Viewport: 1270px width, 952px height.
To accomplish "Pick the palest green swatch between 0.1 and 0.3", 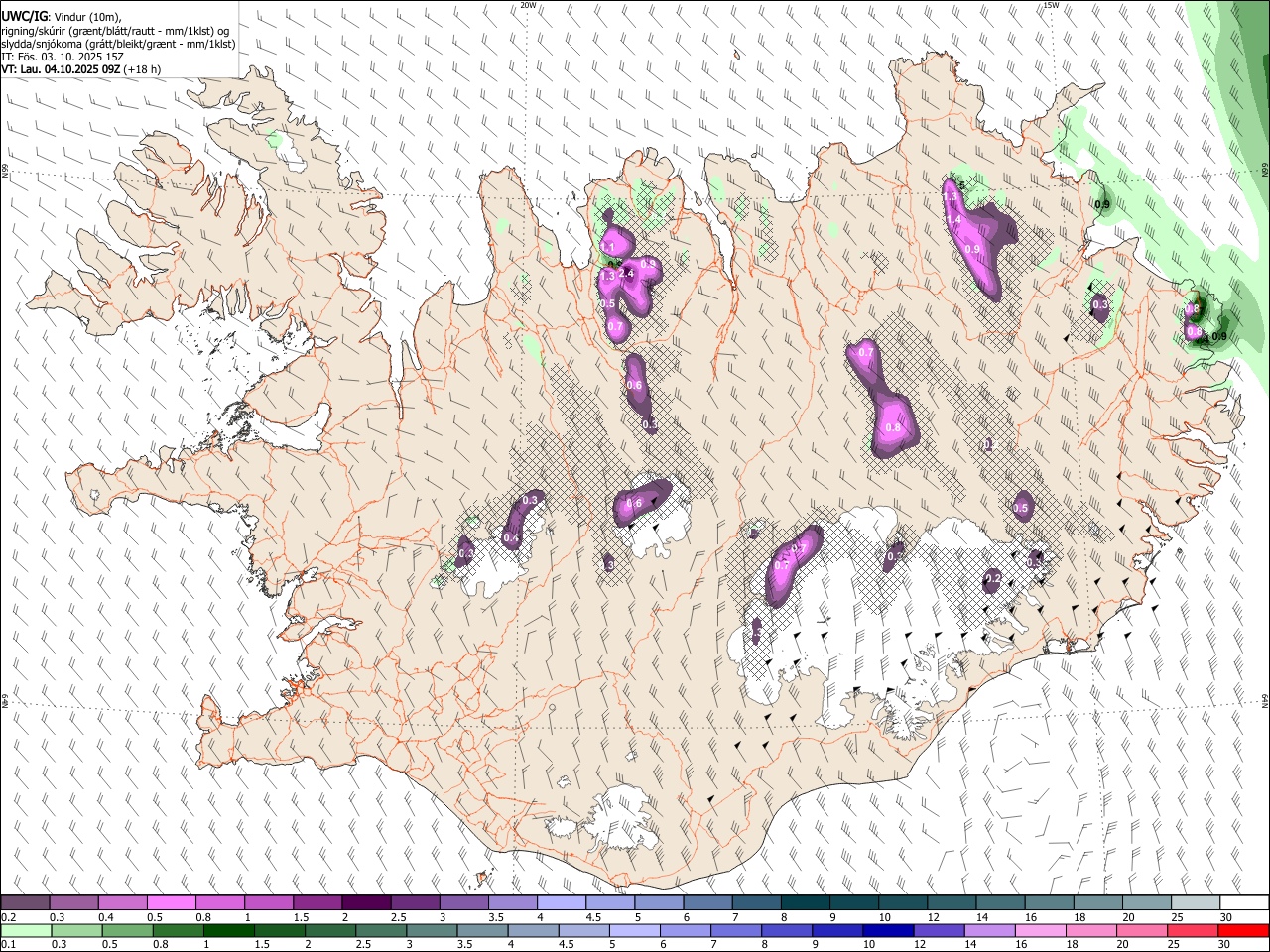I will (x=26, y=931).
